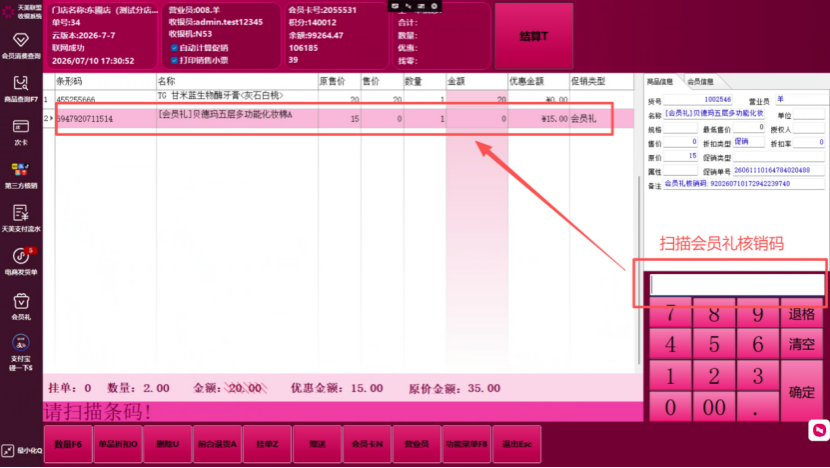Open 支付宝碰一下 sidebar icon
830x468 pixels.
click(21, 352)
